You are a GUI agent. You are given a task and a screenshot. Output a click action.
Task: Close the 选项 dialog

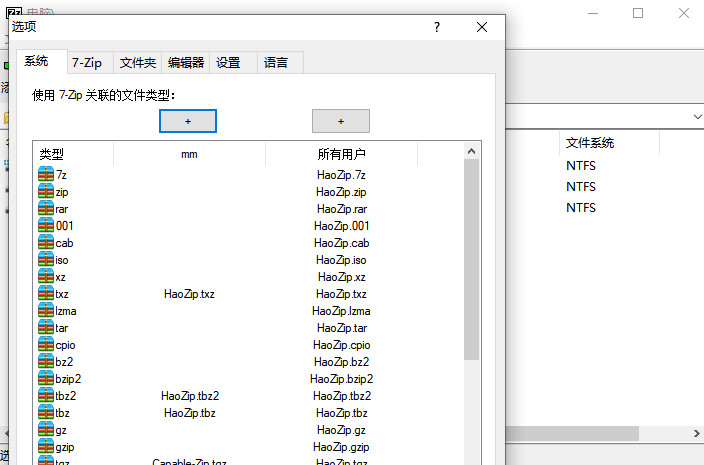click(482, 27)
